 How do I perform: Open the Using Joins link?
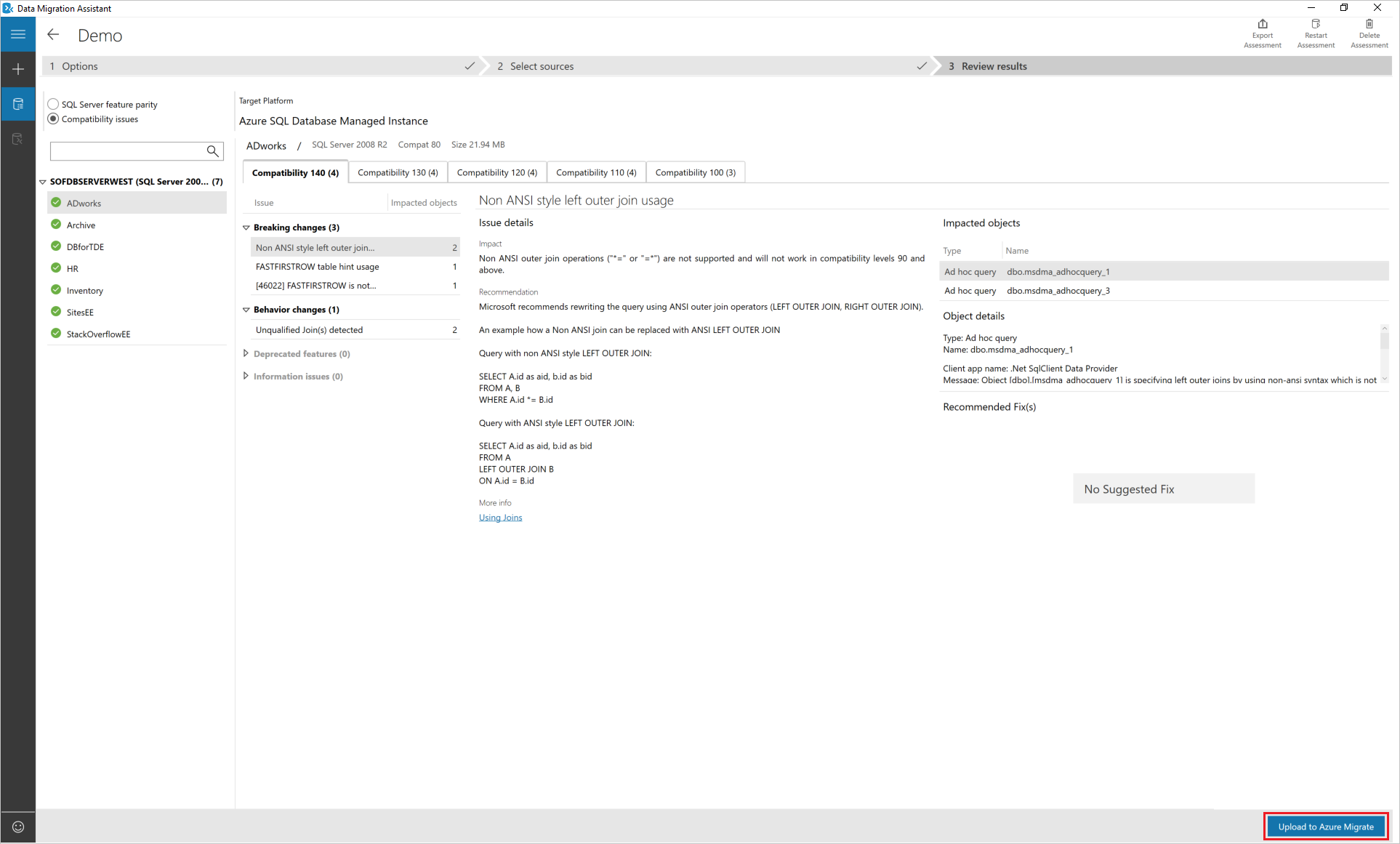[500, 518]
